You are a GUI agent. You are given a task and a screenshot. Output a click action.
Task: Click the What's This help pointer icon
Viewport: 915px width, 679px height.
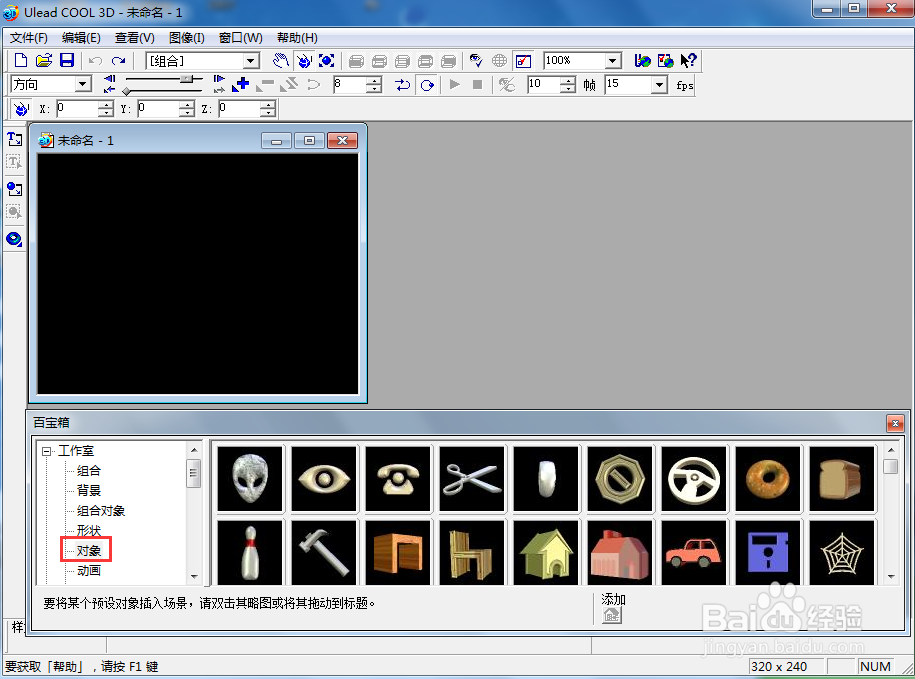pyautogui.click(x=689, y=60)
